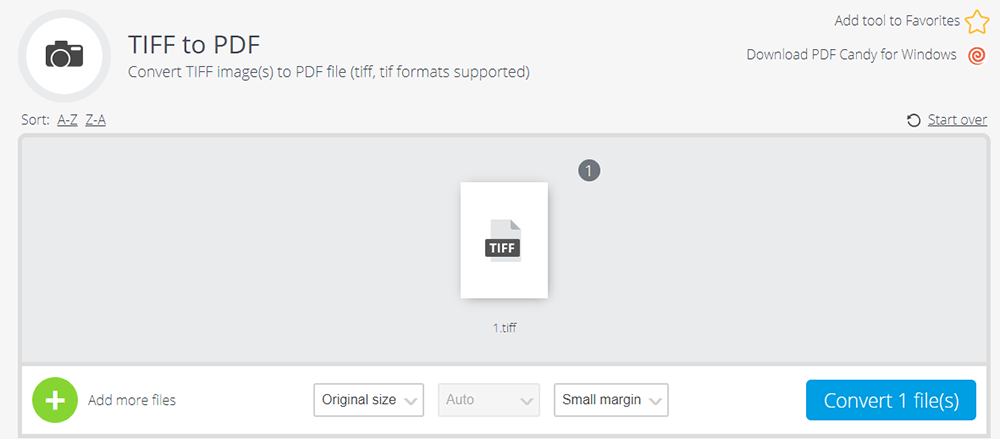Click the PDF Candy swirl logo icon
This screenshot has width=1000, height=439.
977,55
